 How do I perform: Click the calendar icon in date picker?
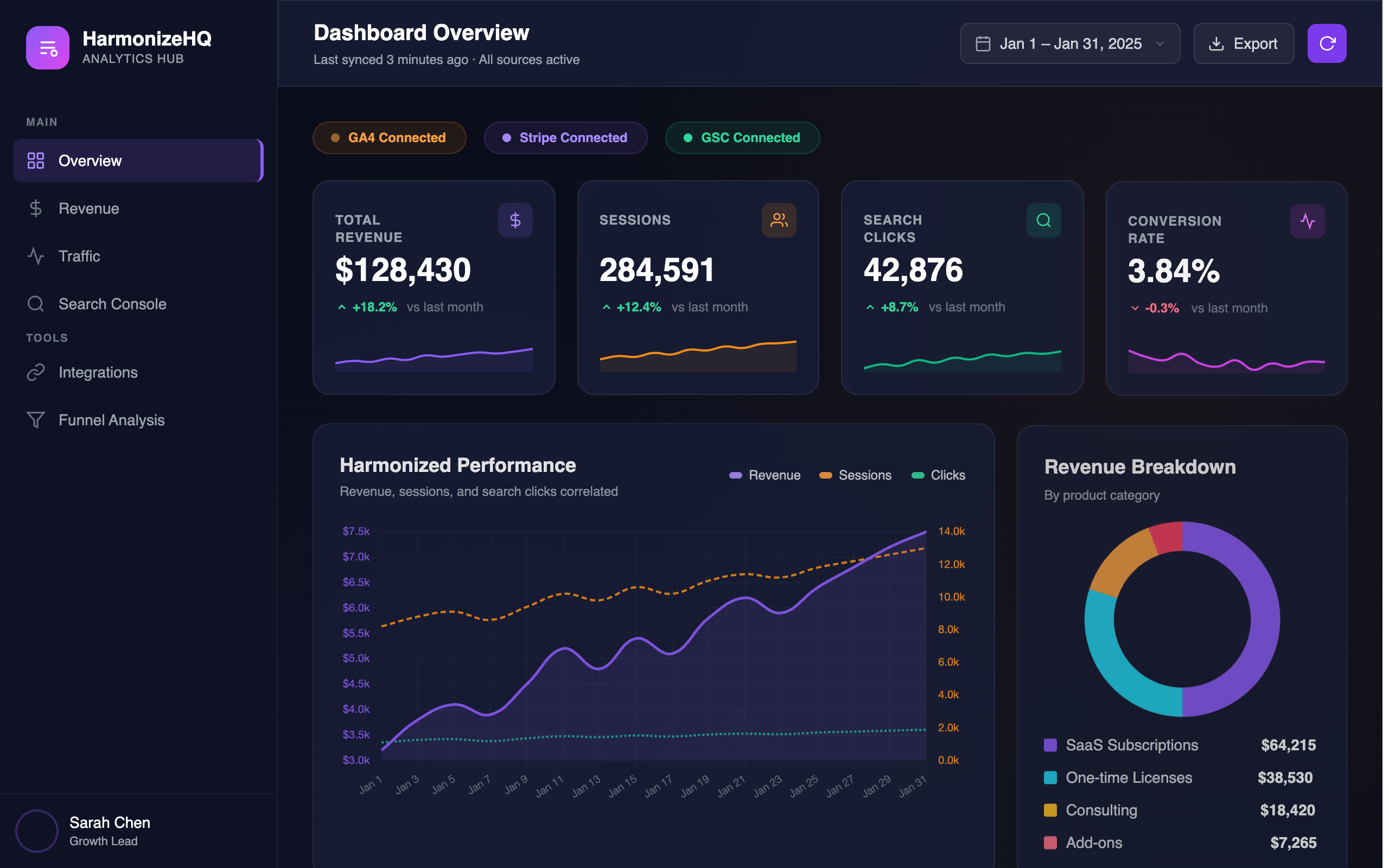(983, 44)
